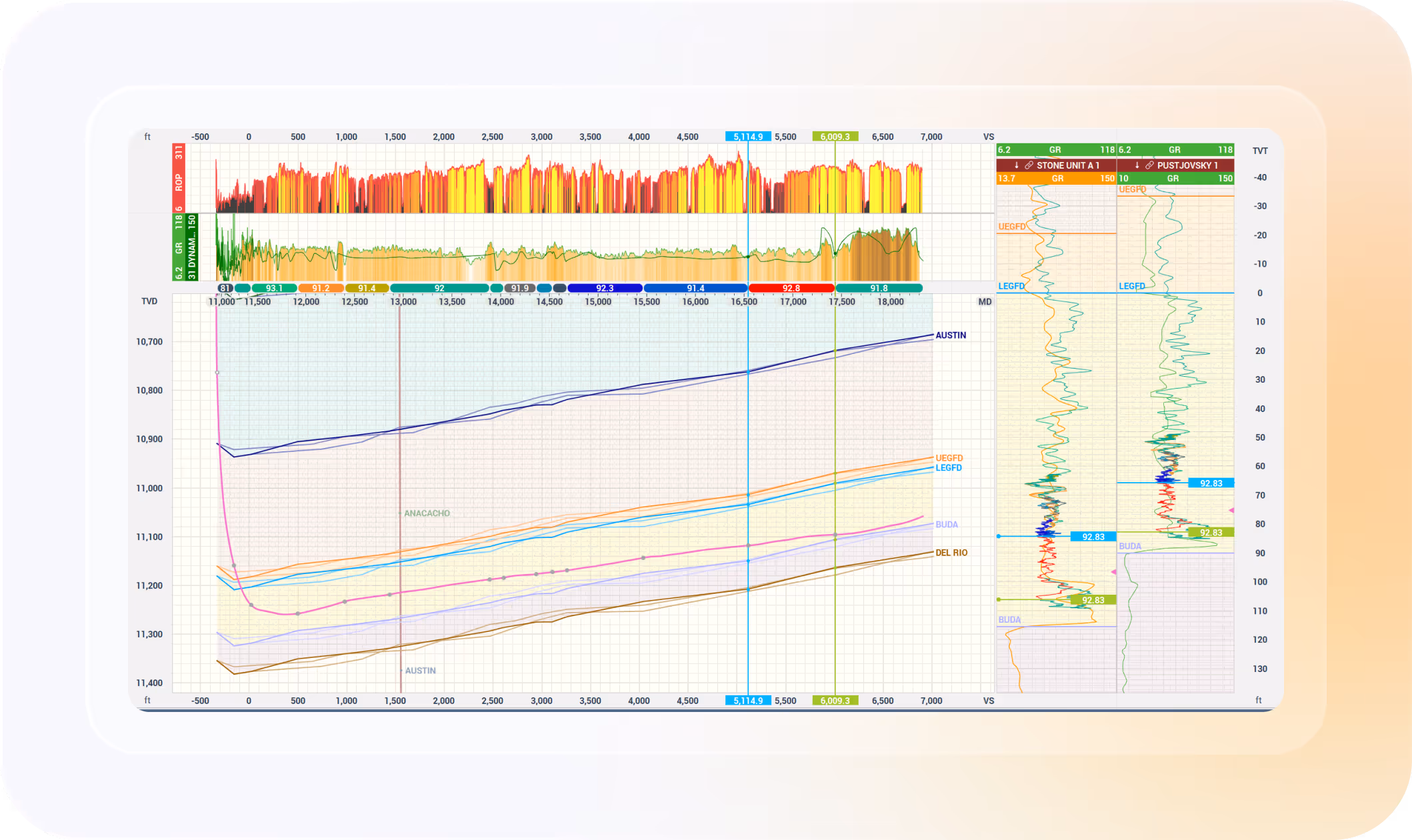Click the blue 5,114.9 top cursor label

tap(748, 137)
